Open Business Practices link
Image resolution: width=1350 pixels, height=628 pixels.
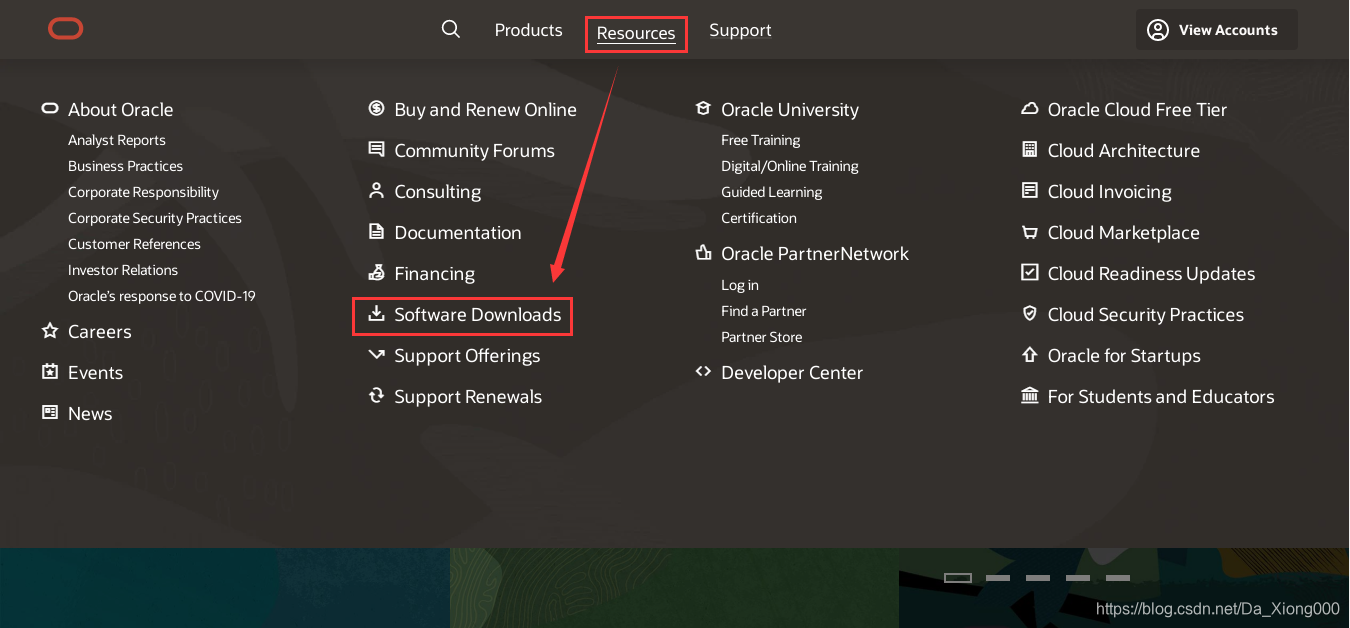[x=125, y=166]
